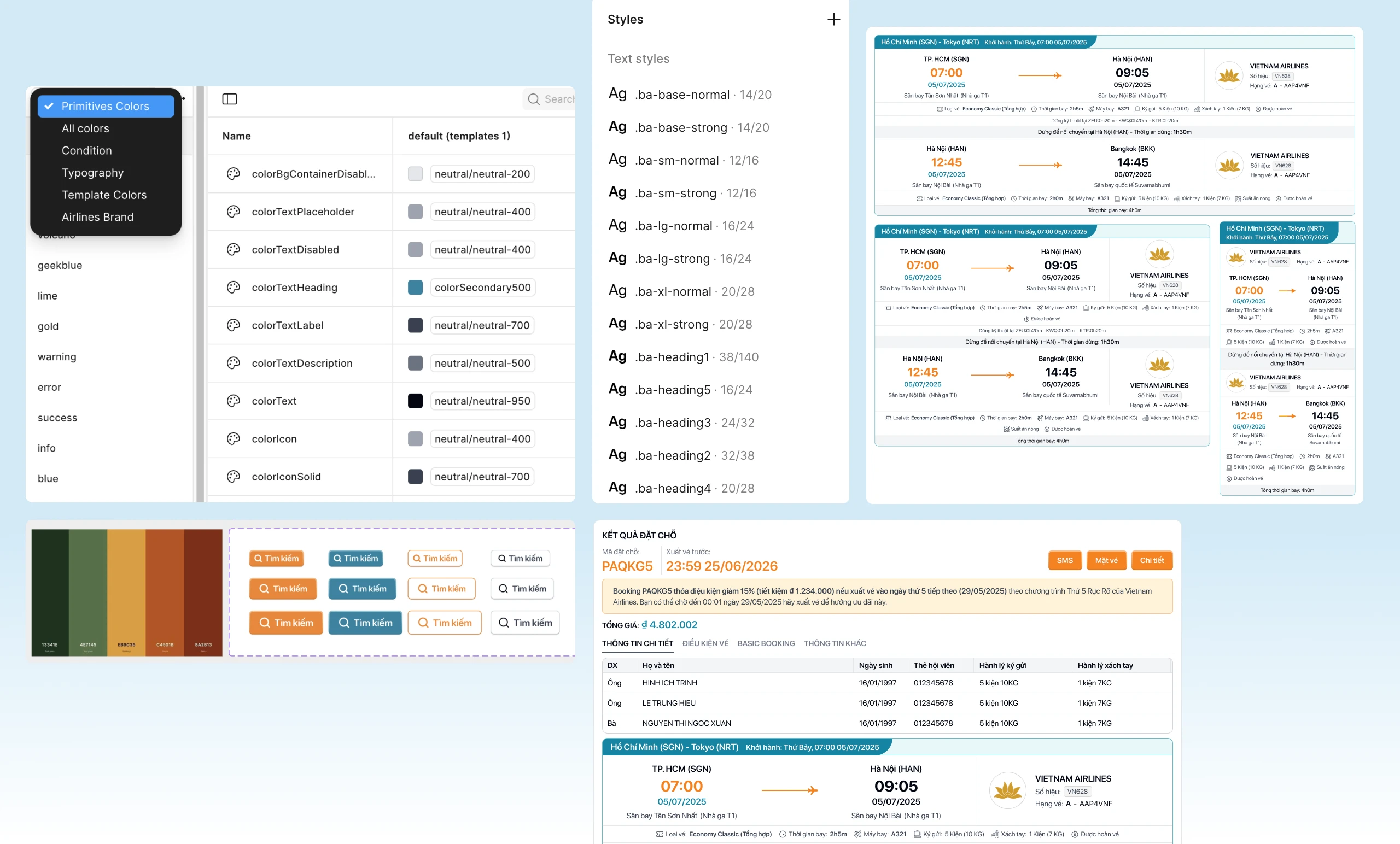1400x844 pixels.
Task: Select info color group
Action: click(x=46, y=448)
